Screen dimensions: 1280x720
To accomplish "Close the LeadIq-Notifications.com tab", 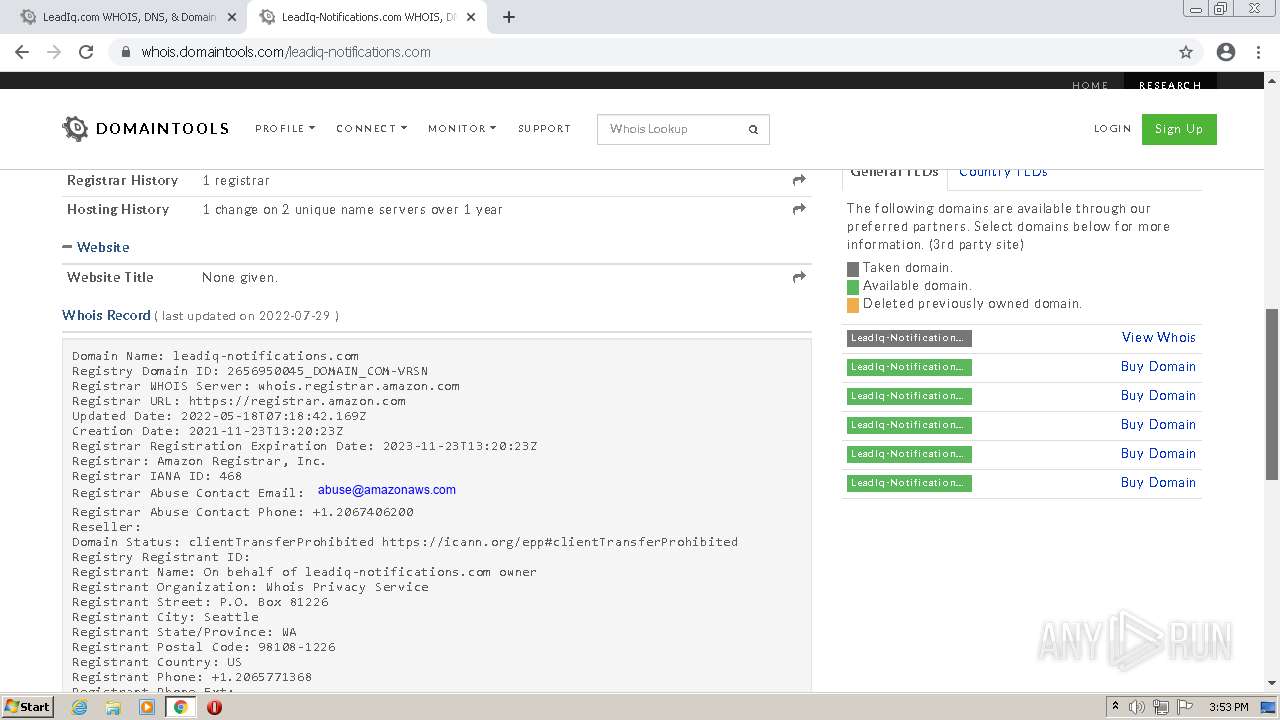I will click(471, 17).
